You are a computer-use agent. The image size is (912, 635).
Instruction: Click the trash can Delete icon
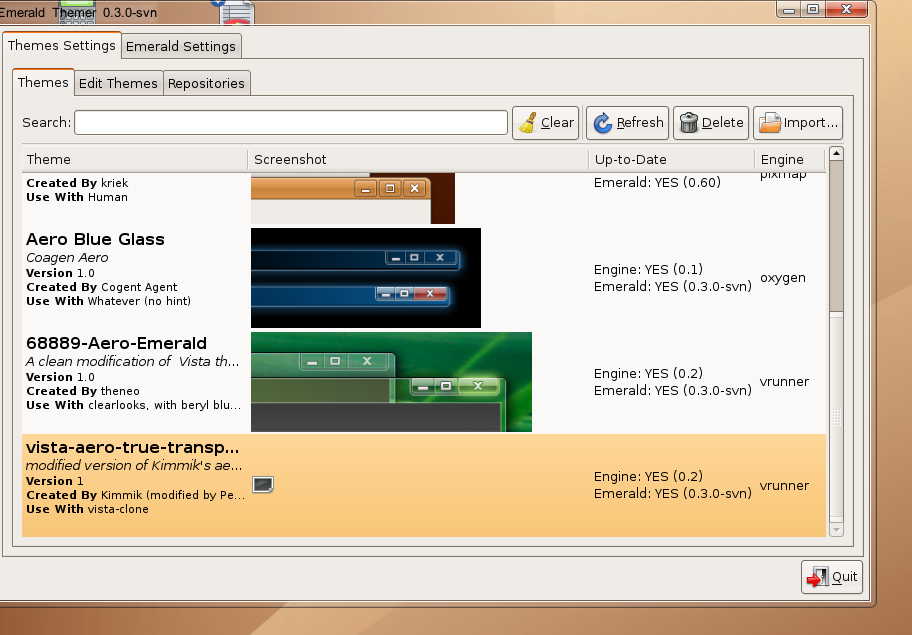(x=689, y=123)
